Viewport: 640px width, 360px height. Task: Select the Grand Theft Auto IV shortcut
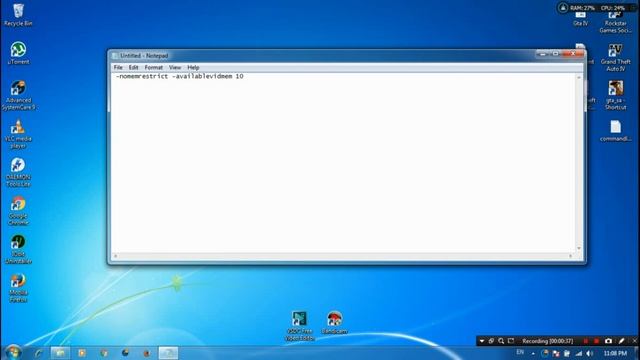pos(616,57)
